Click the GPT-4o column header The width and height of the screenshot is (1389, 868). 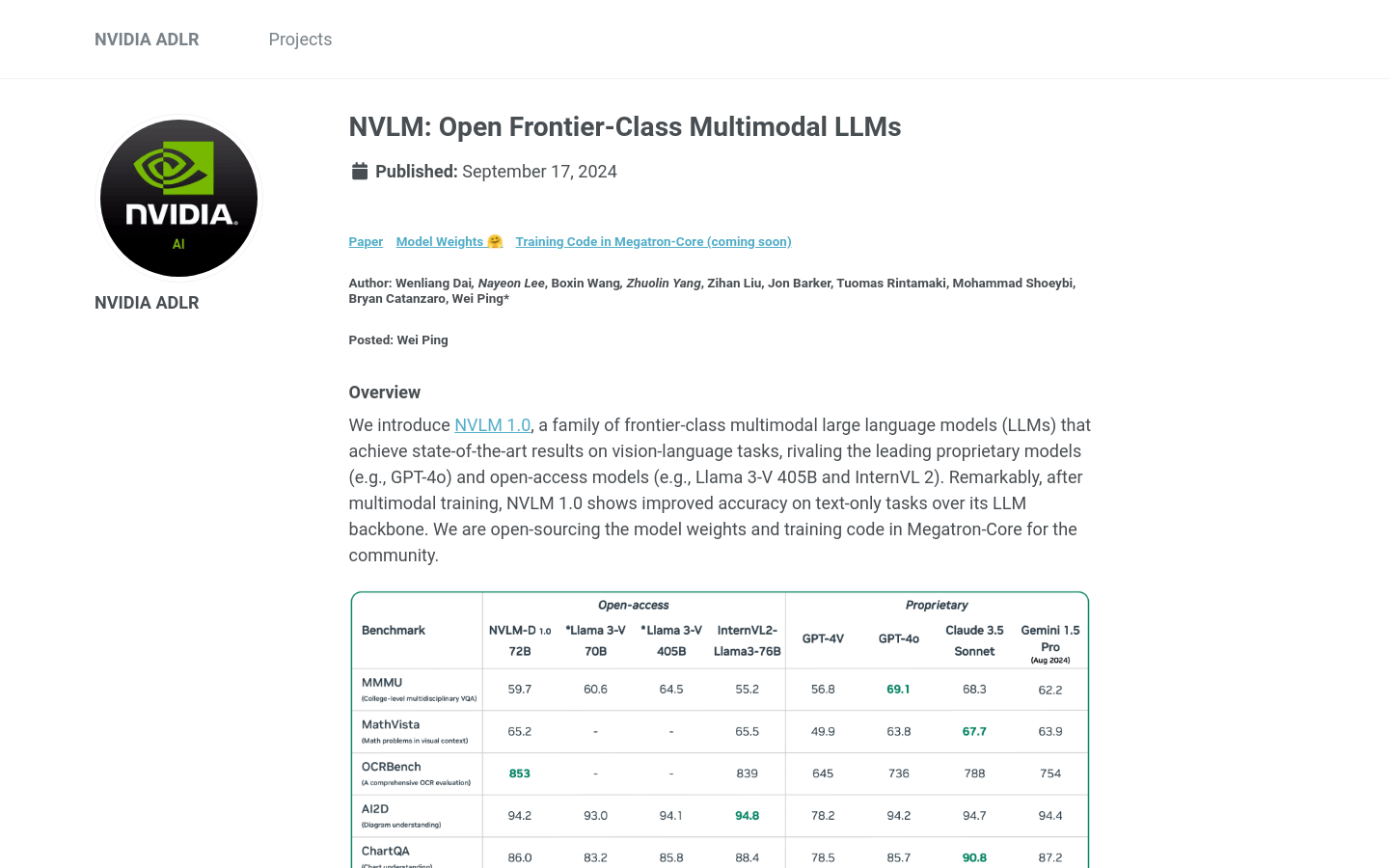[899, 638]
